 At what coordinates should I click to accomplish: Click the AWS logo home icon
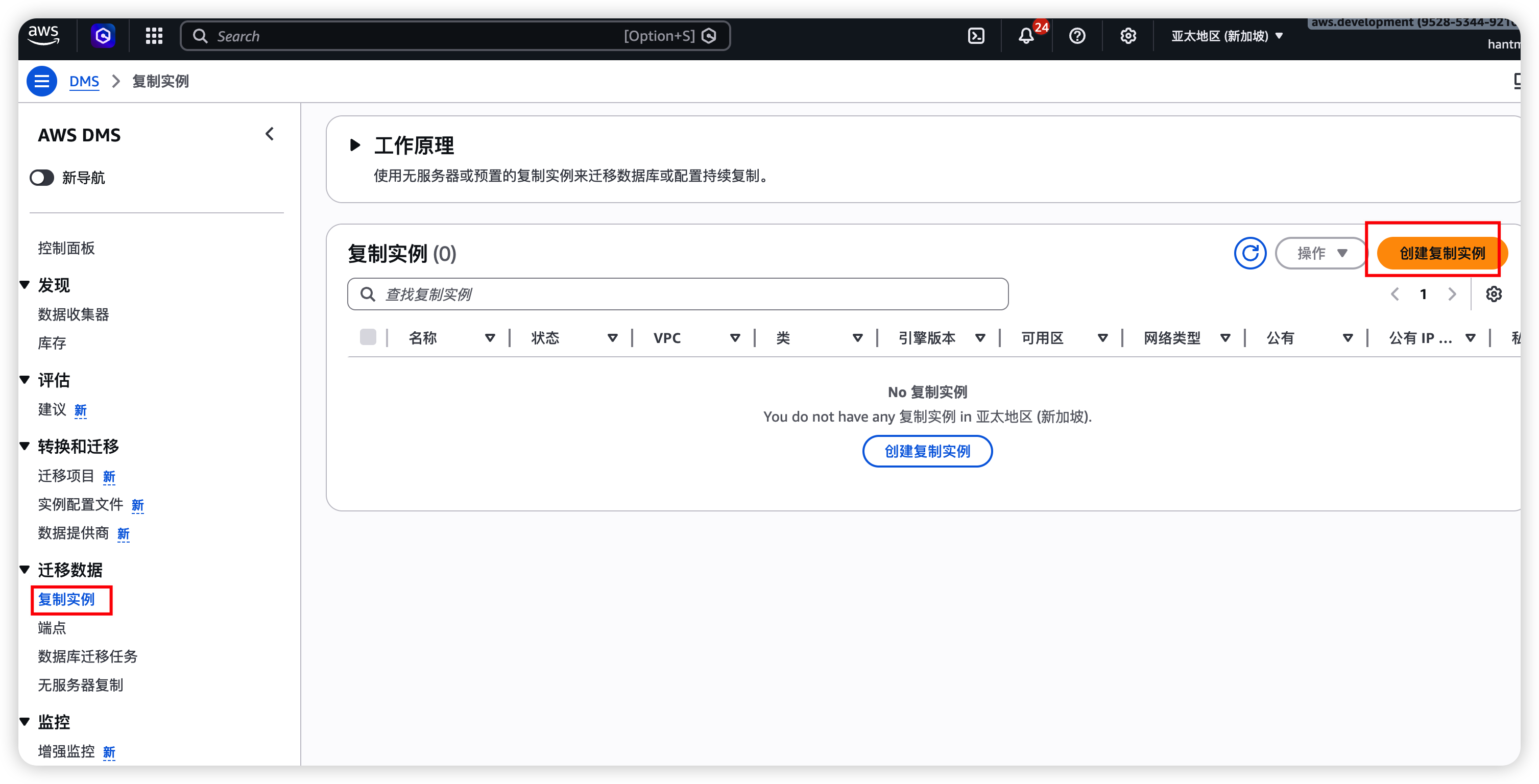click(43, 35)
